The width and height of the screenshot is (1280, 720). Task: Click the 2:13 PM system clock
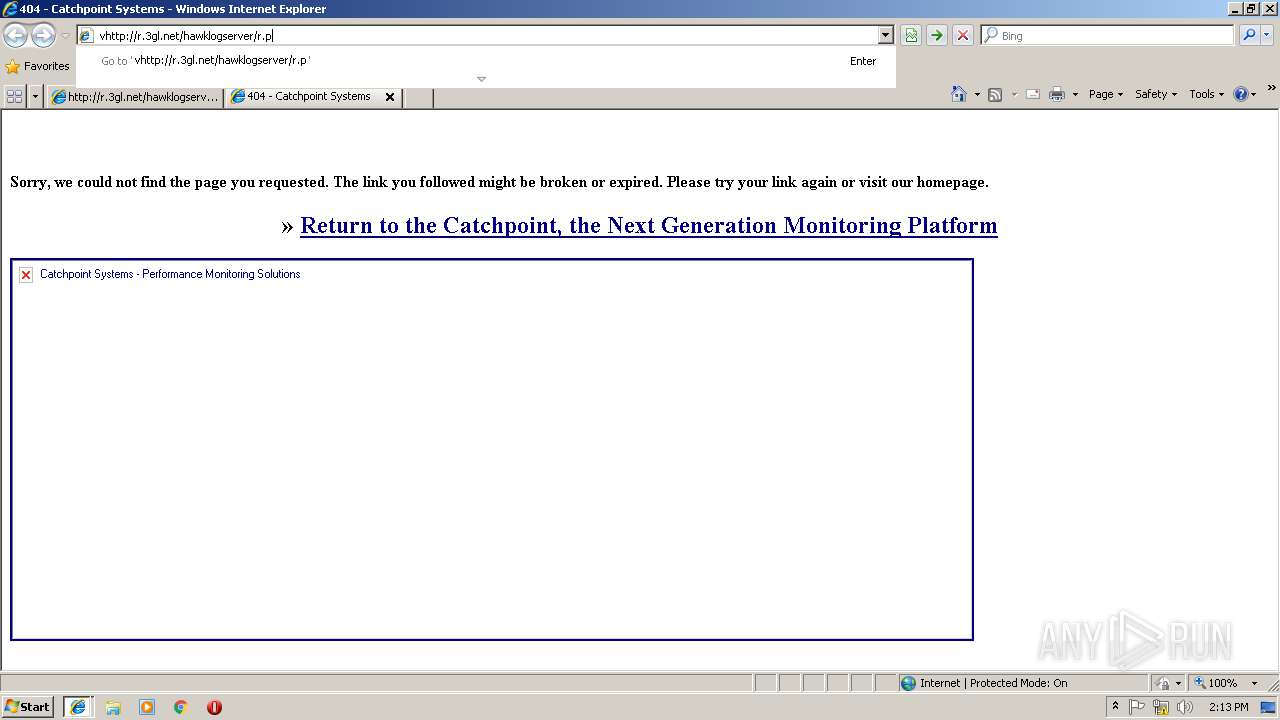coord(1228,707)
